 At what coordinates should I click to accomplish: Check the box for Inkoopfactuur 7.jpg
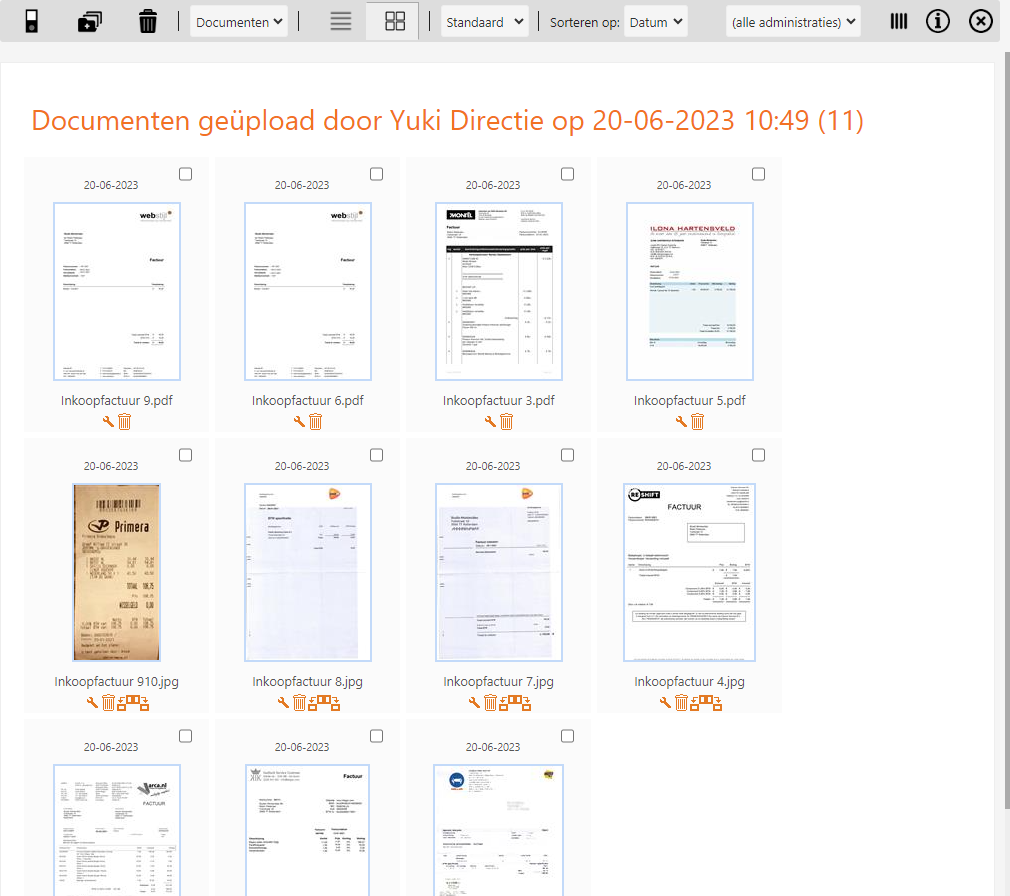tap(568, 455)
